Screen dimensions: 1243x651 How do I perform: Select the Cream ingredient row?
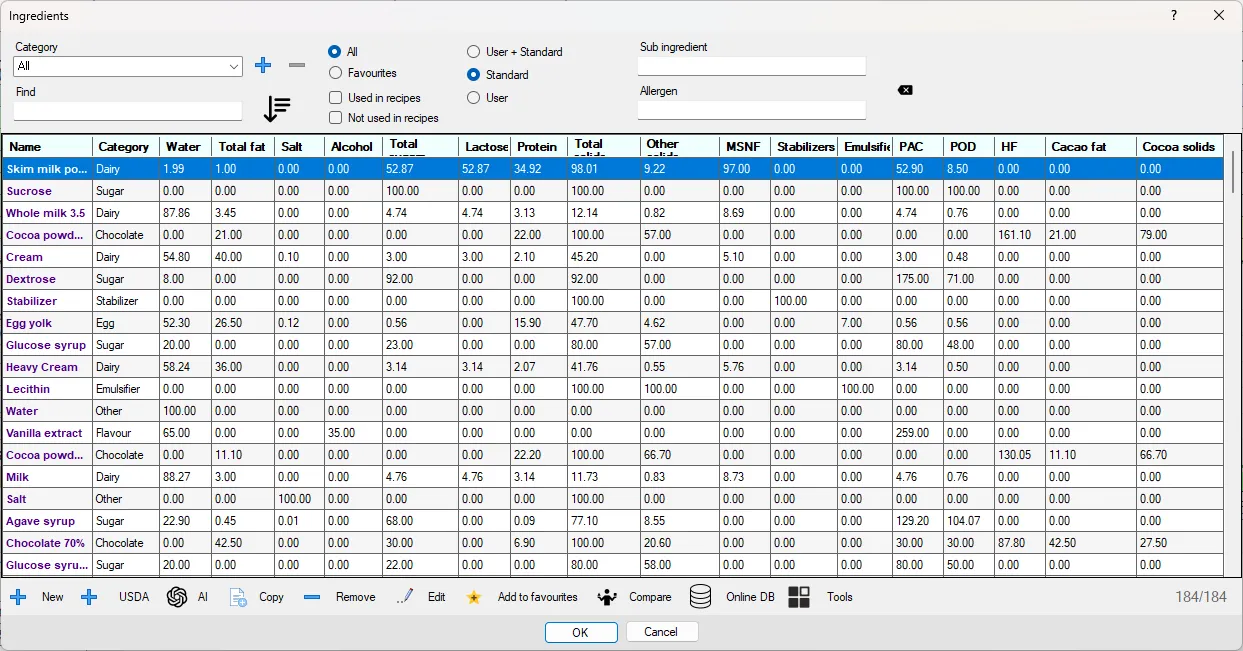tap(613, 257)
